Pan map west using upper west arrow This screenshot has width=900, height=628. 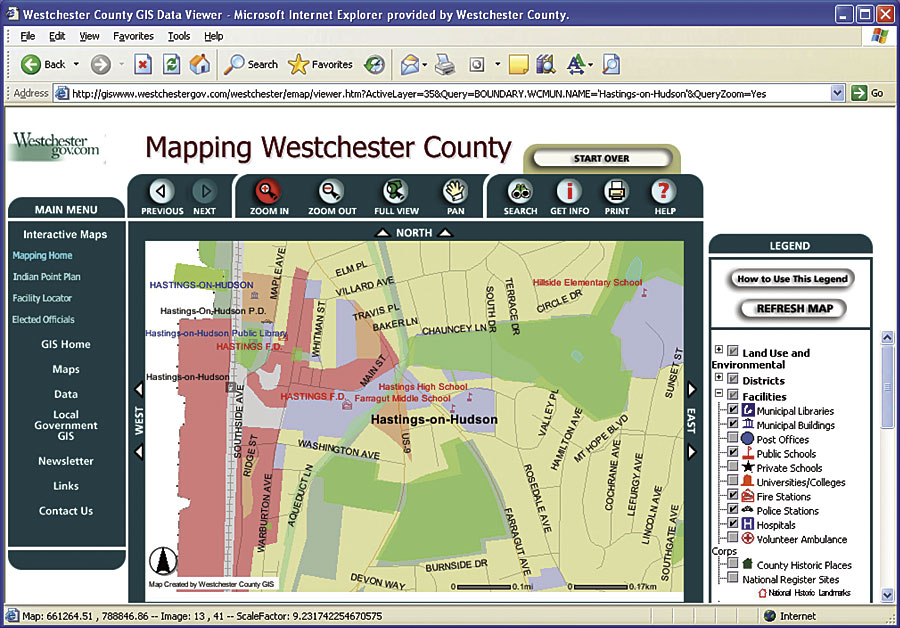pos(138,389)
